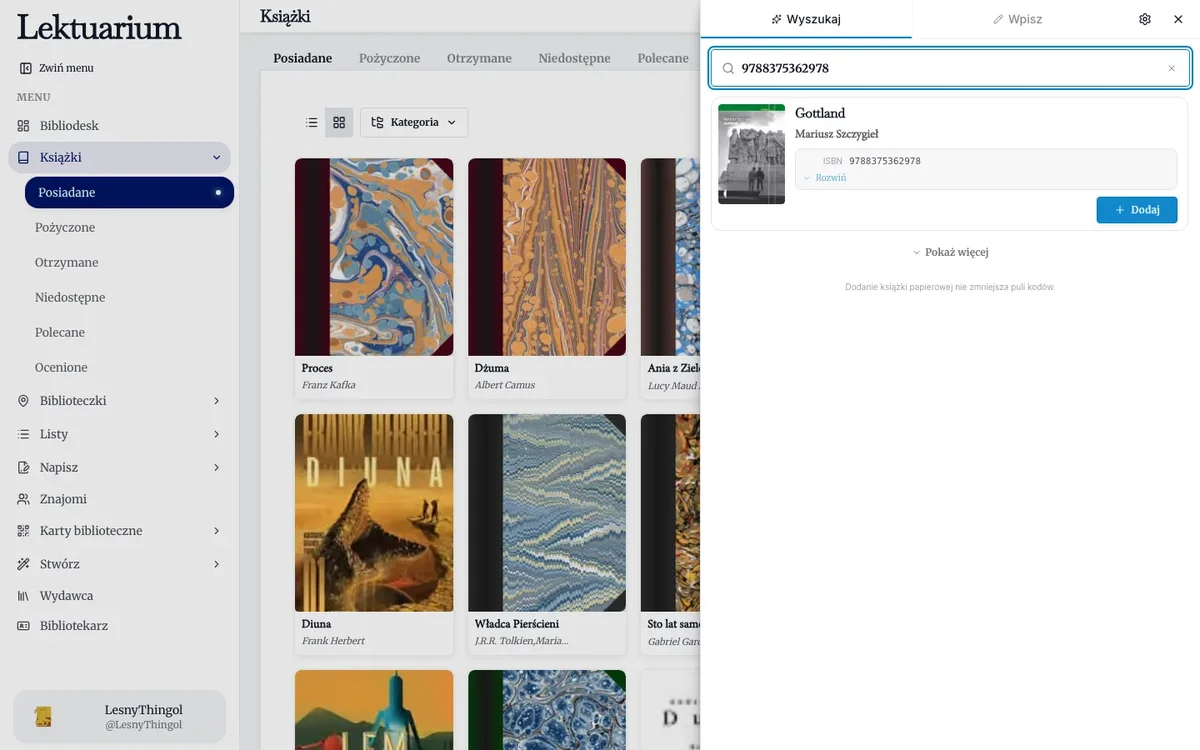
Task: Open the Niedostępne tab
Action: 574,58
